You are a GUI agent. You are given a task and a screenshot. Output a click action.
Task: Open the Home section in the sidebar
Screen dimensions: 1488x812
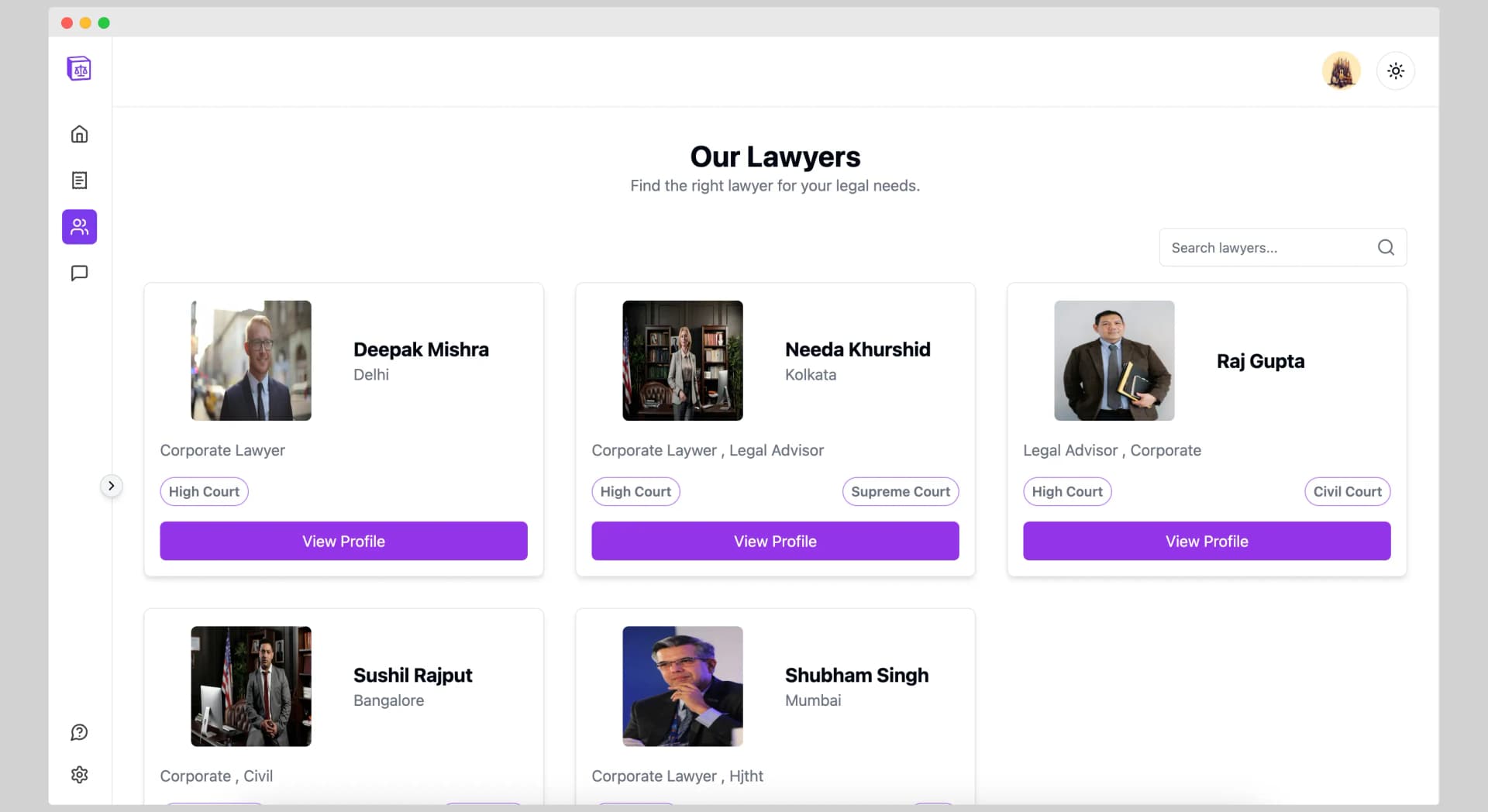79,133
